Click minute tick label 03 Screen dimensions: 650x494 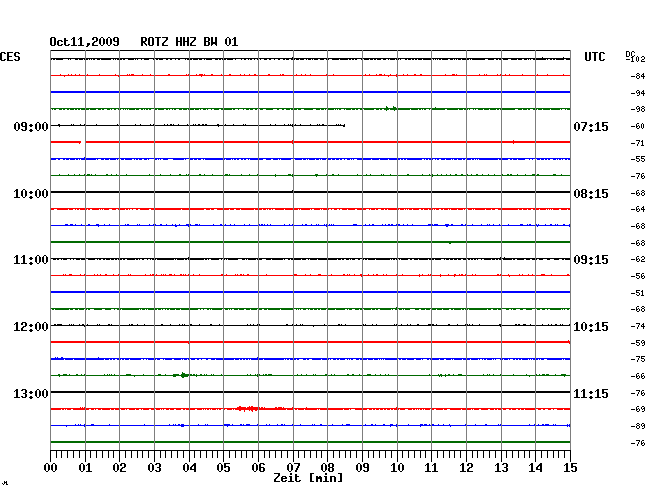[x=155, y=468]
